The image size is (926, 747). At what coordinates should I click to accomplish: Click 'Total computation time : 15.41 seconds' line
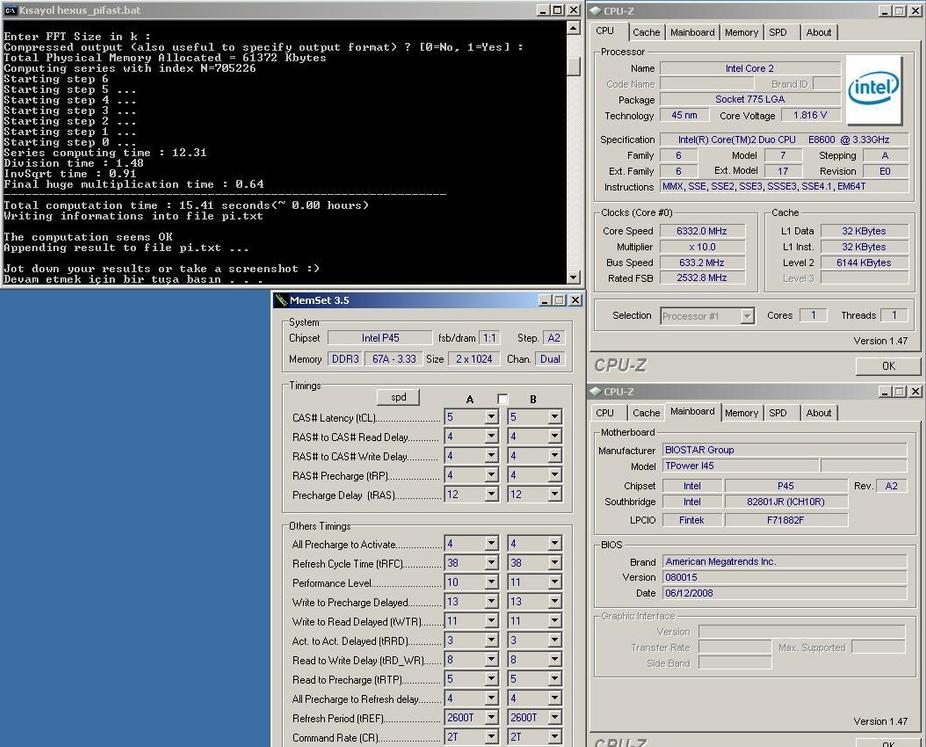click(186, 205)
